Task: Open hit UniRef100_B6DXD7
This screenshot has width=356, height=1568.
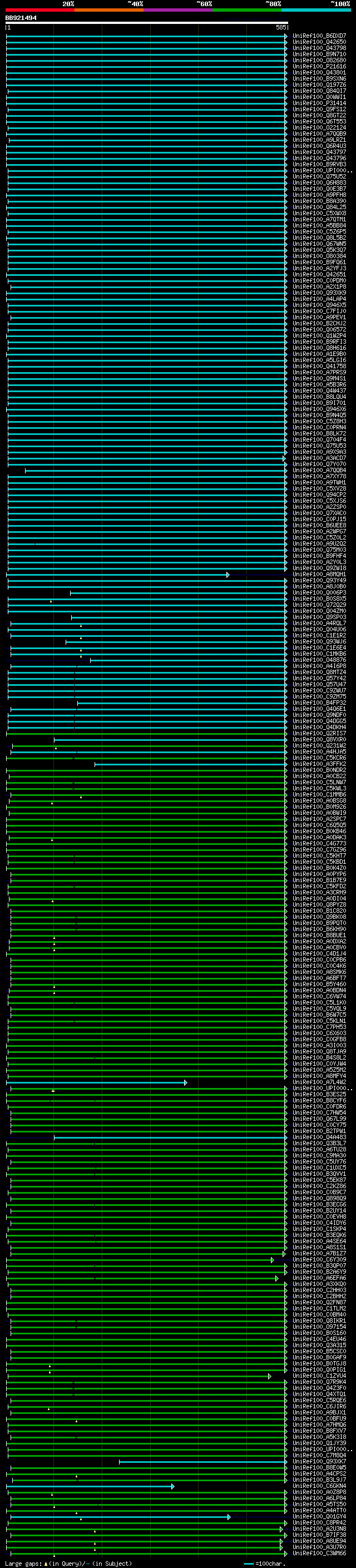Action: pyautogui.click(x=319, y=36)
